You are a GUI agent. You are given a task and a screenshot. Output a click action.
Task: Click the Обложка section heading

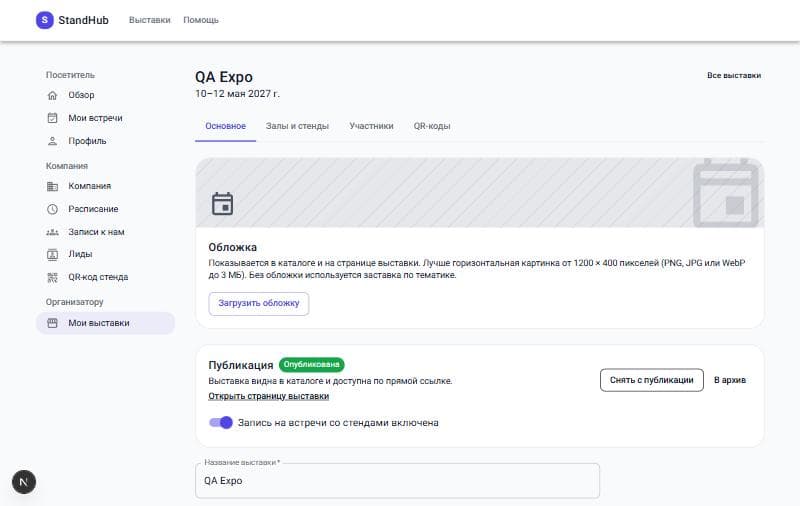[x=233, y=247]
